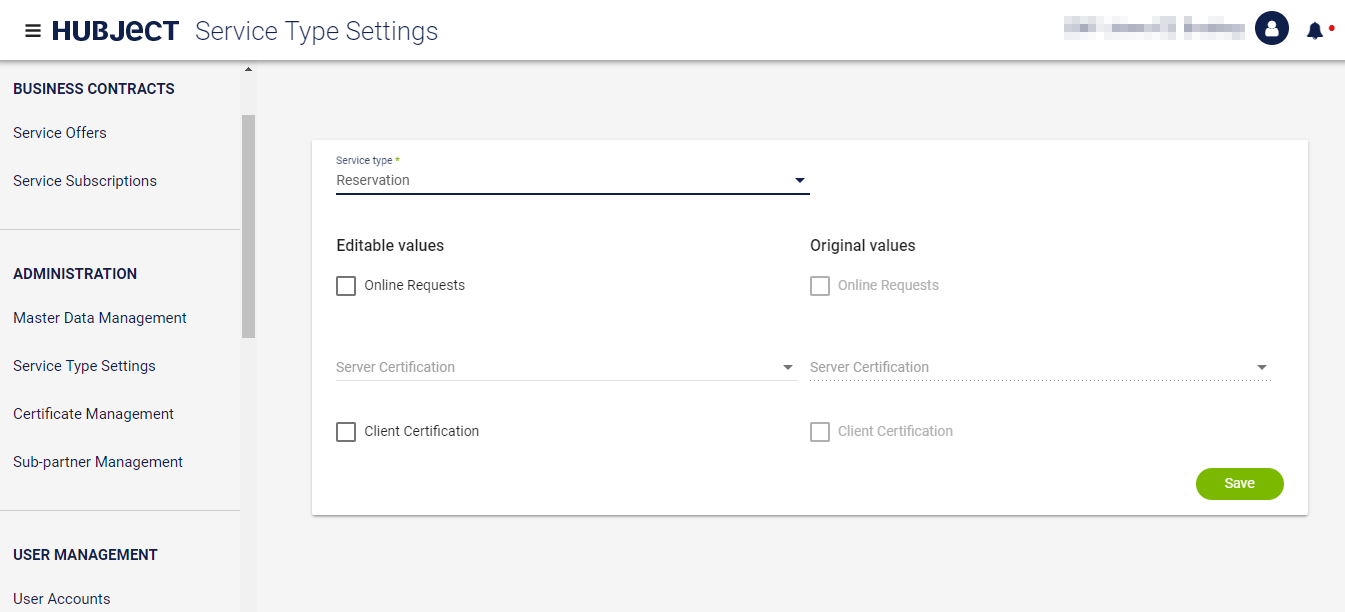1345x612 pixels.
Task: Click the original values Client Certification checkbox
Action: click(x=820, y=432)
